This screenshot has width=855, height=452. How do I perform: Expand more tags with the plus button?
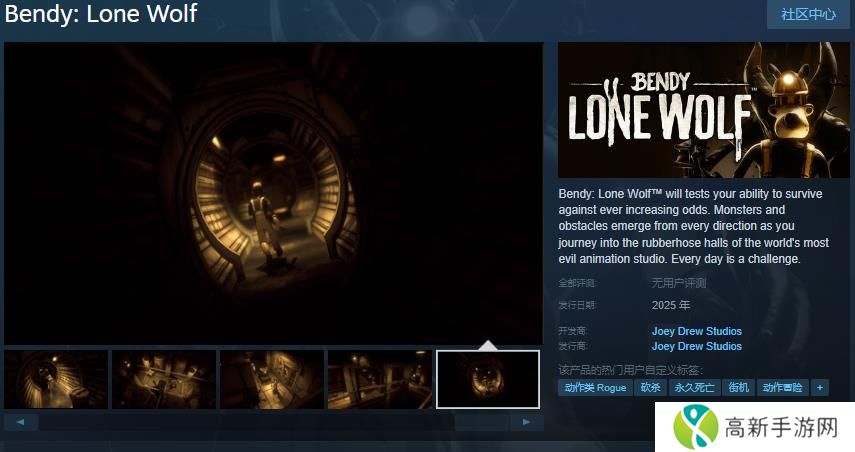tap(819, 387)
